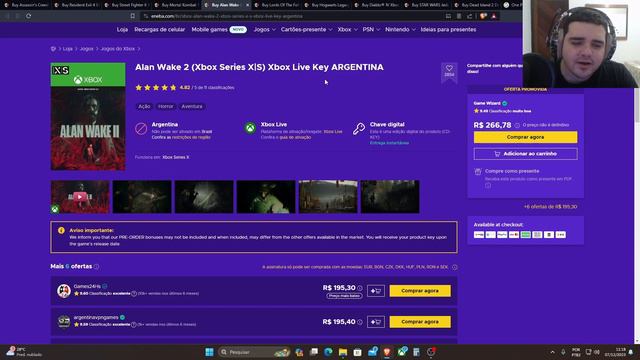Image resolution: width=640 pixels, height=360 pixels.
Task: Expand the Xbox navigation dropdown
Action: tap(347, 29)
